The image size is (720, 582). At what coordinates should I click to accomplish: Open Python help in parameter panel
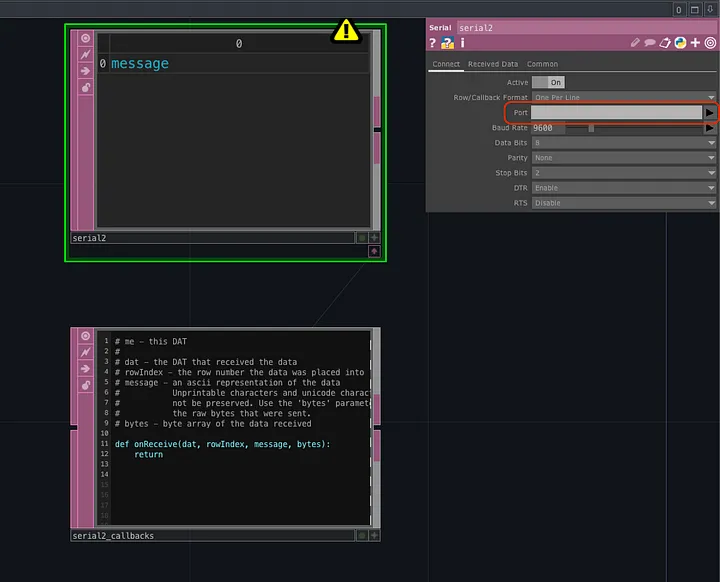[447, 43]
